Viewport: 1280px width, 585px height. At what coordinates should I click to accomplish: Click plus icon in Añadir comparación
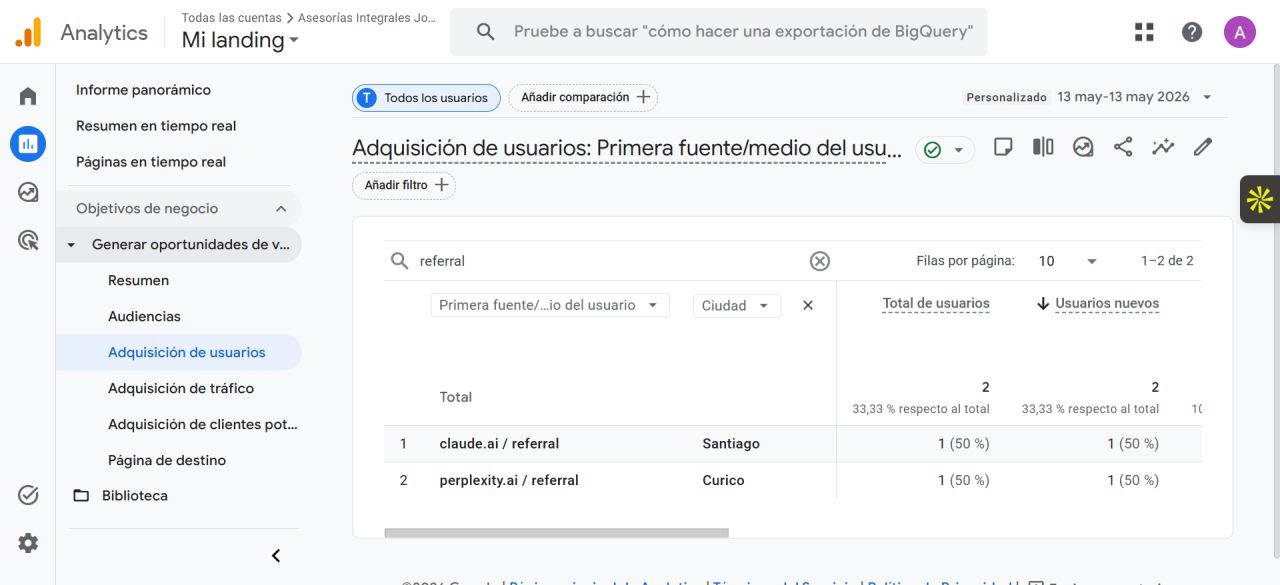(643, 97)
